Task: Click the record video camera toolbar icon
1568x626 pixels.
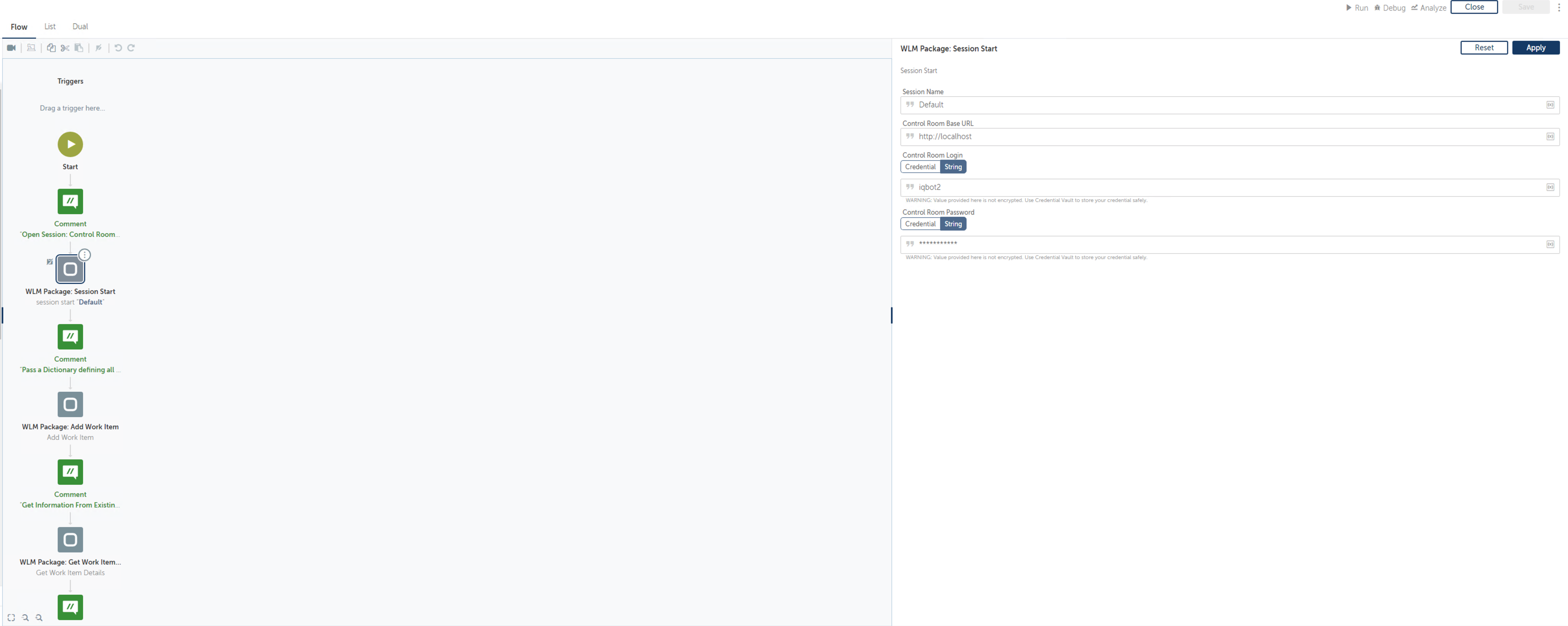Action: pyautogui.click(x=11, y=48)
